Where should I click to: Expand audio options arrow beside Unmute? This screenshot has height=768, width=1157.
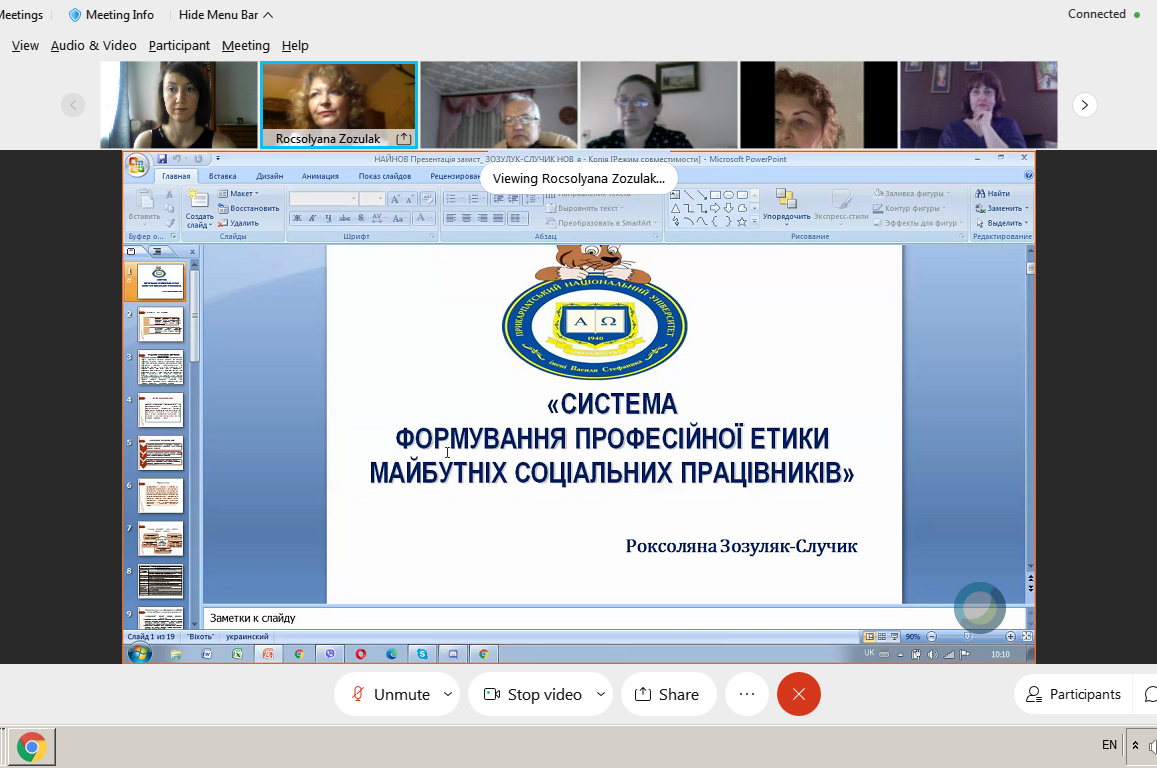(x=447, y=694)
